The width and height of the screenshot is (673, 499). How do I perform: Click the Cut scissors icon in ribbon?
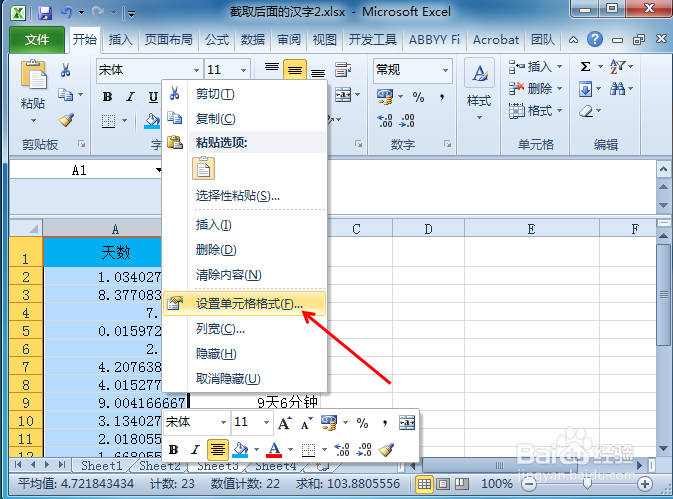point(65,70)
